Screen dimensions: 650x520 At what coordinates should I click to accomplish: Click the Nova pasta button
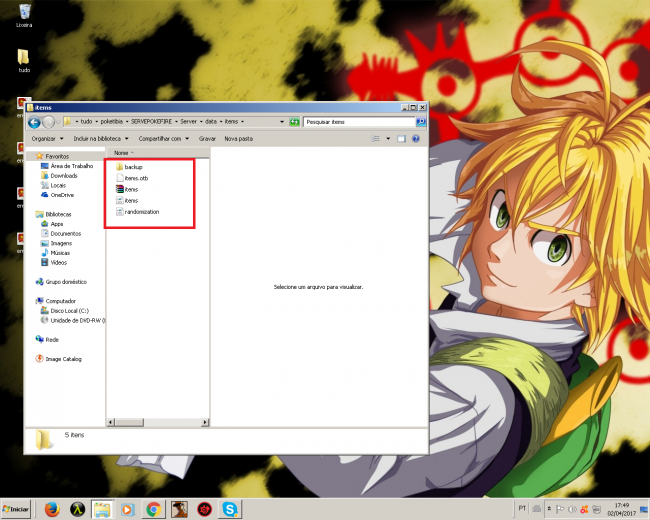(x=238, y=139)
